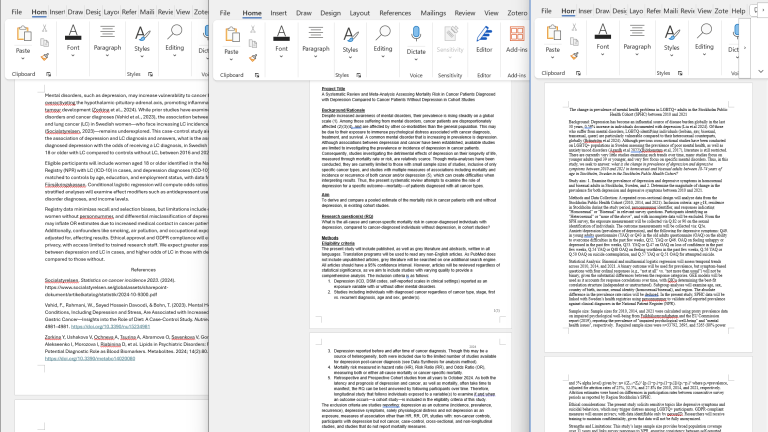Click the Cut icon in the middle window
768x432 pixels.
coord(253,29)
